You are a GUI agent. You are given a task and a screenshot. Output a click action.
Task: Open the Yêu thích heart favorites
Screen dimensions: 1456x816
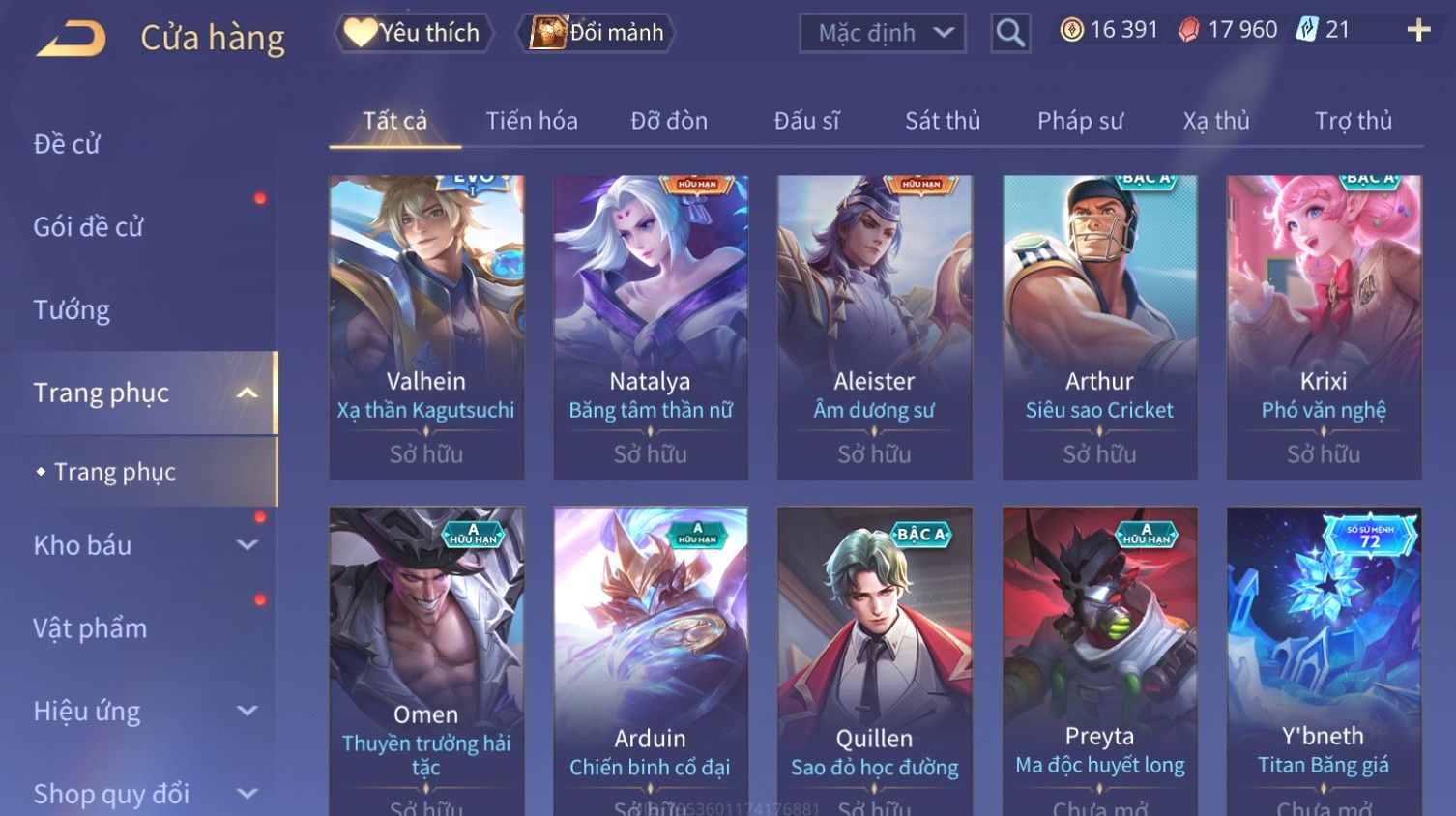click(414, 33)
